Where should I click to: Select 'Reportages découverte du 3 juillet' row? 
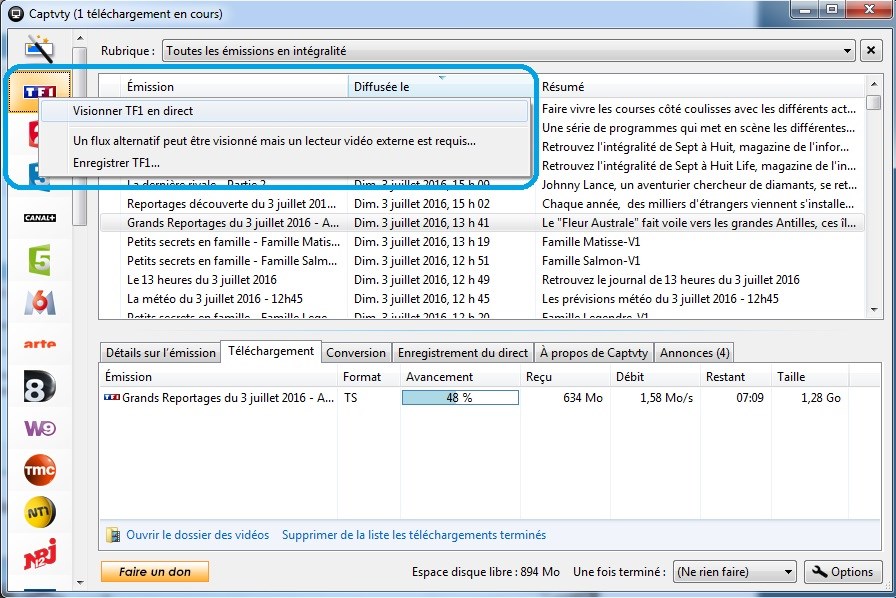(482, 204)
